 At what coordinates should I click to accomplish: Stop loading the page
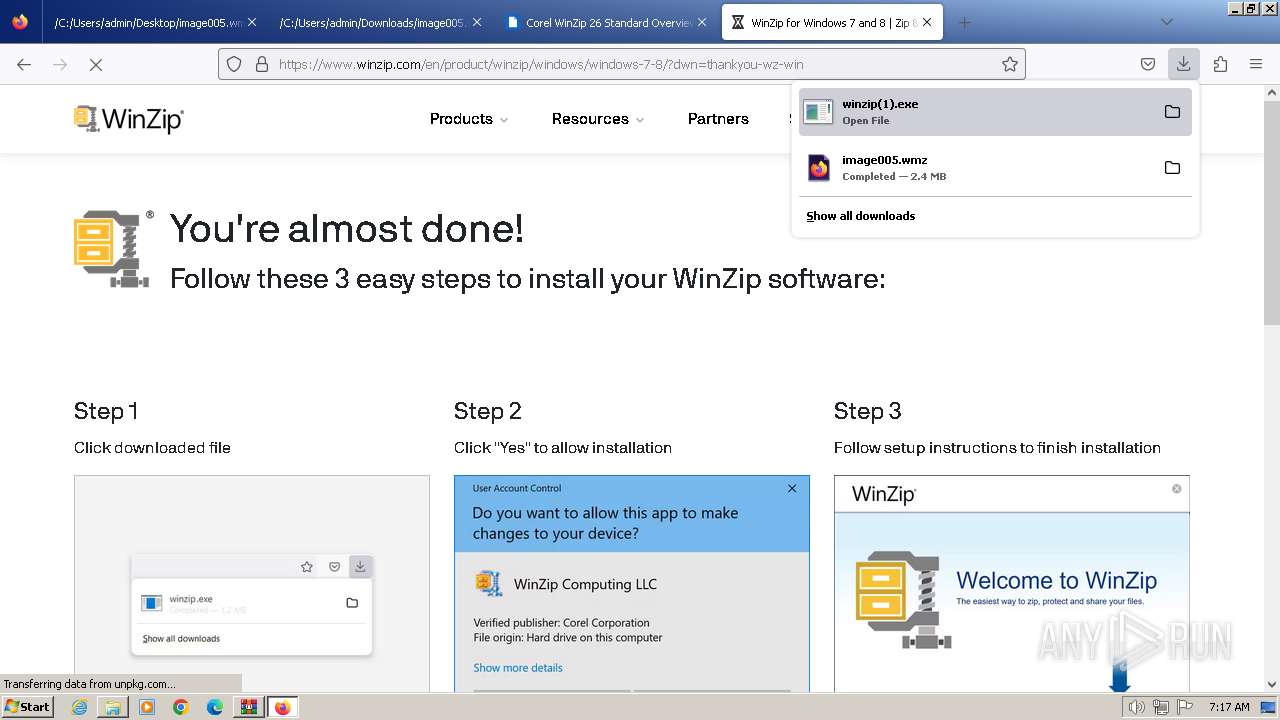pyautogui.click(x=96, y=64)
